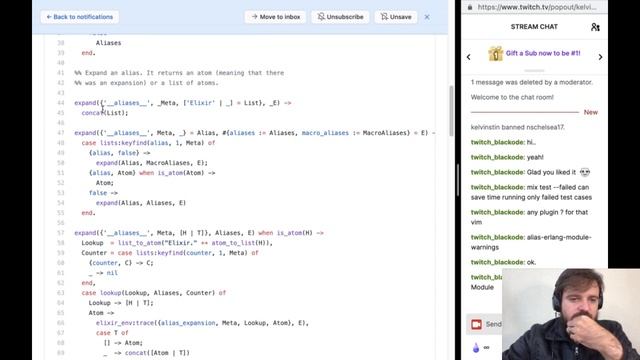The image size is (640, 360).
Task: Click the streamer webcam overlay
Action: point(571,314)
